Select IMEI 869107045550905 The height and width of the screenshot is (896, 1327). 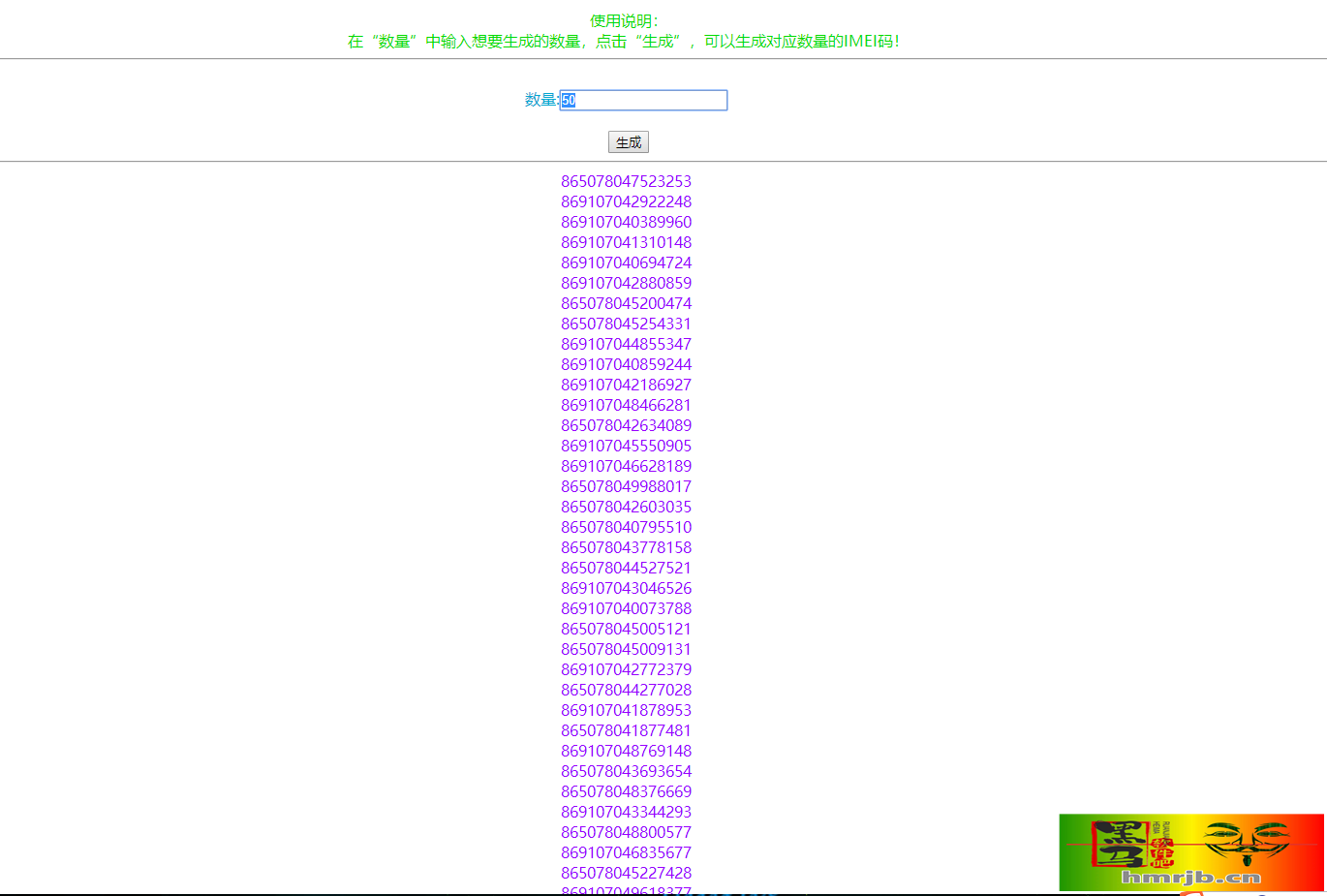click(627, 446)
